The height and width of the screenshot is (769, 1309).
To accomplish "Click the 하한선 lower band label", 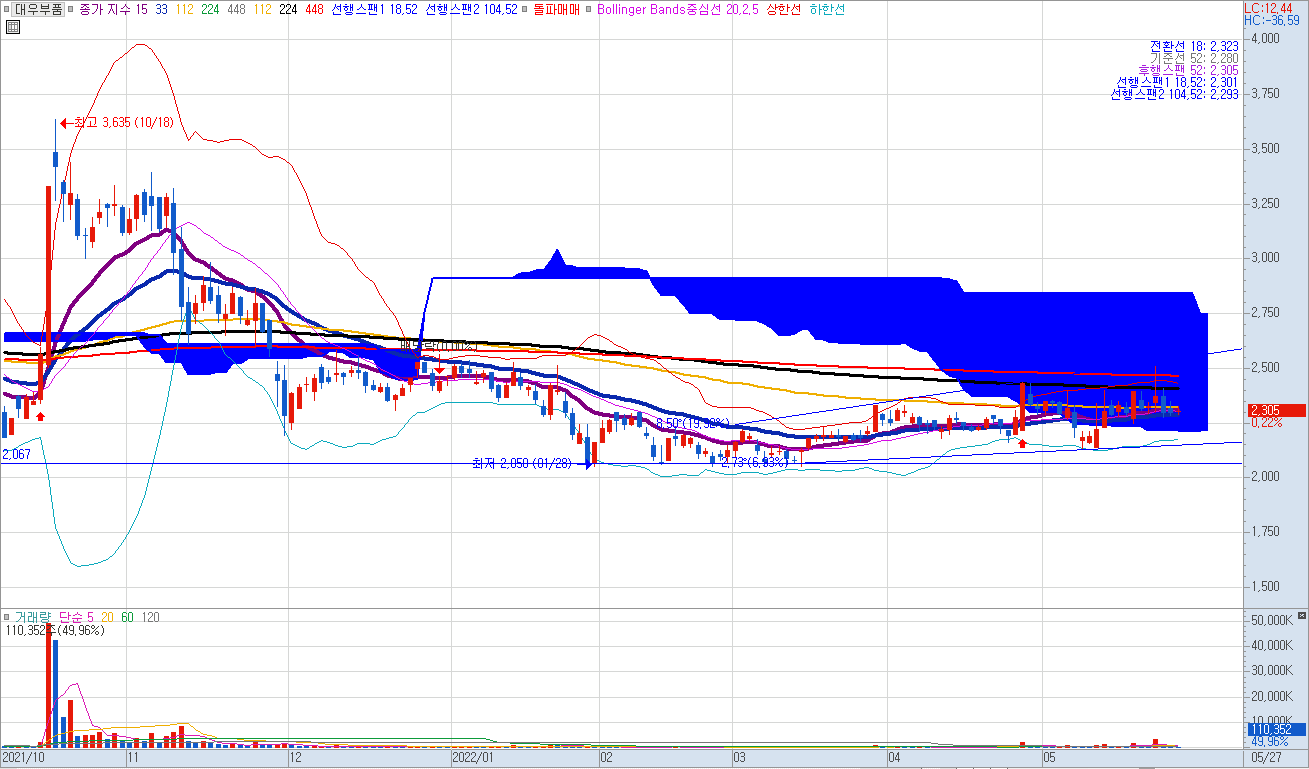I will click(x=826, y=8).
